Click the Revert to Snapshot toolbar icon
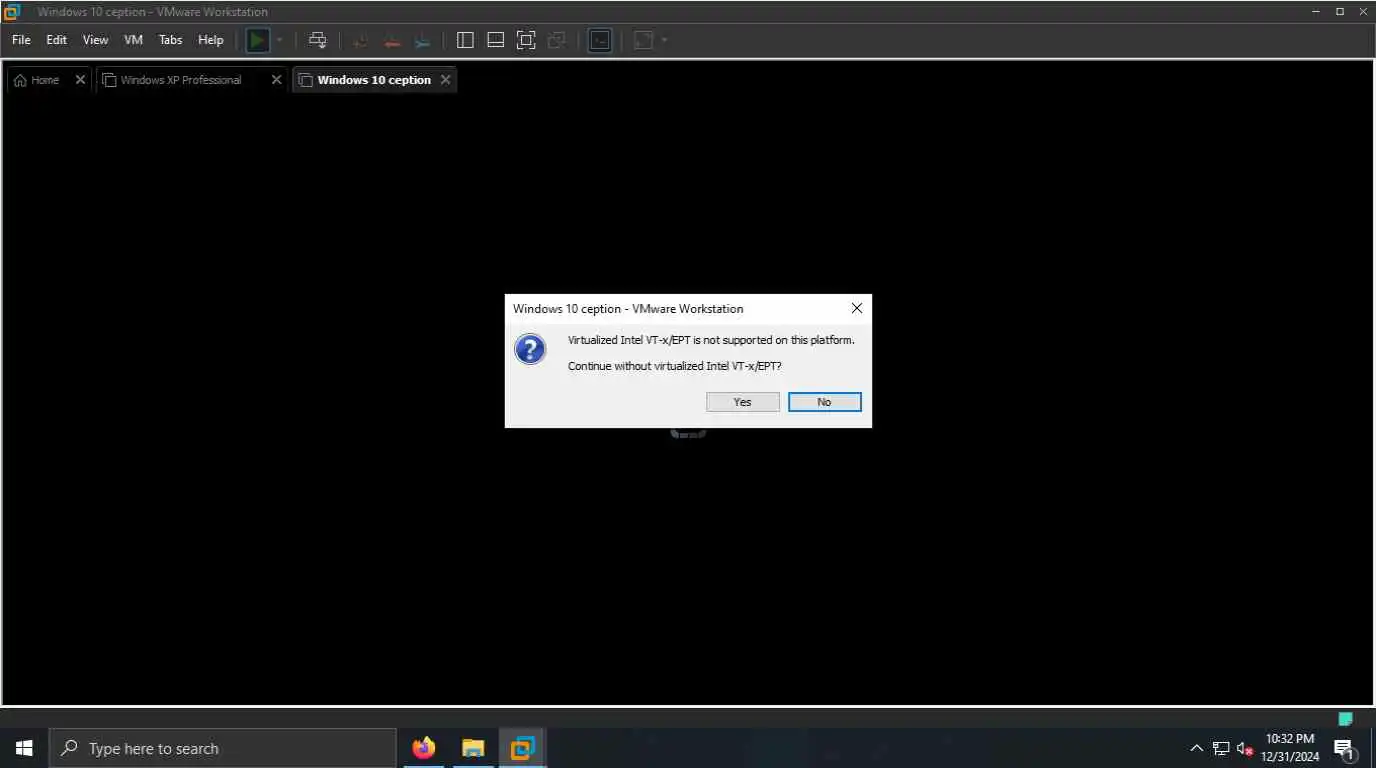 (392, 40)
